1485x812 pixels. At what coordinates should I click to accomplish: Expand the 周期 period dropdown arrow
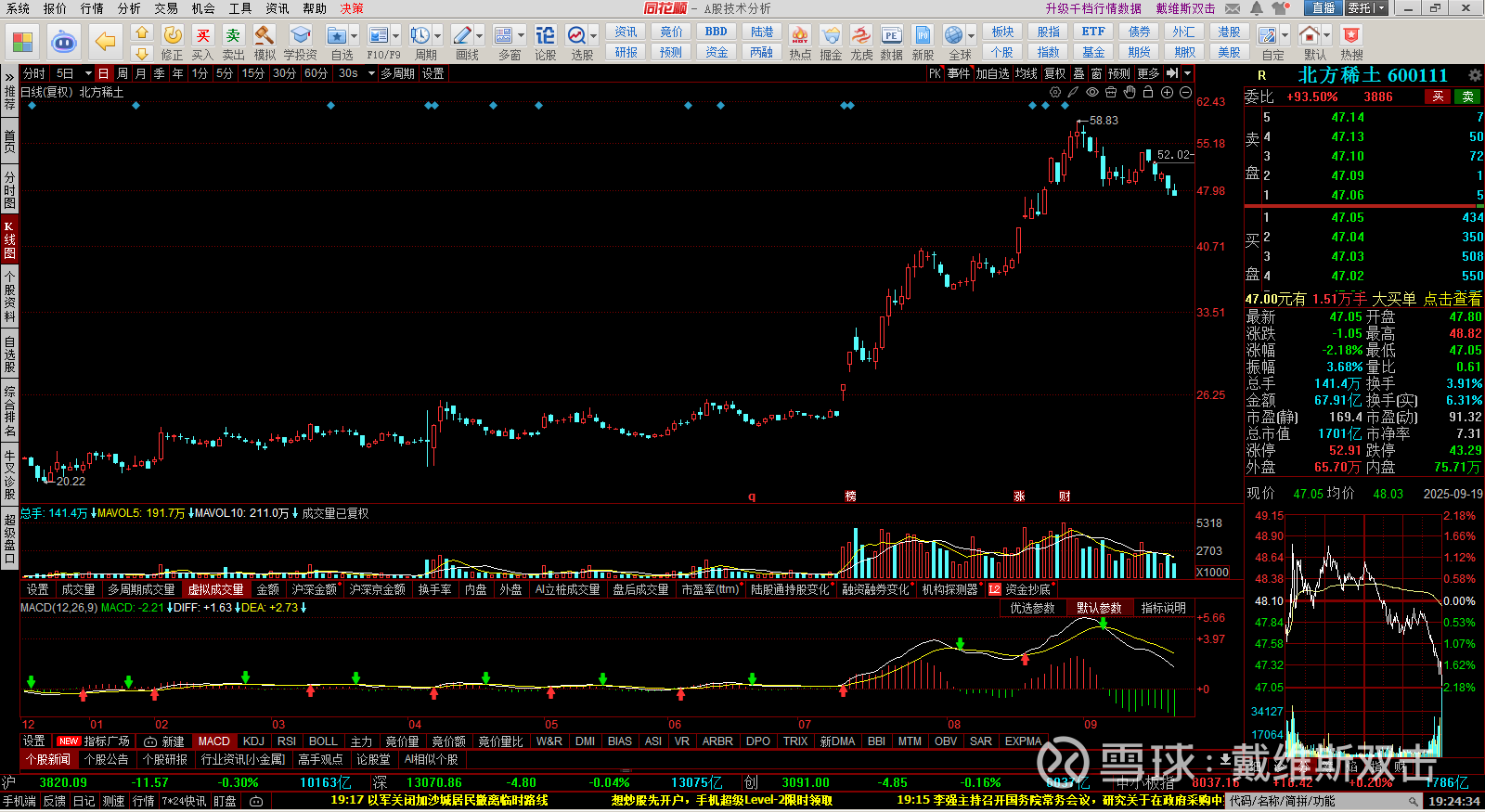point(437,35)
